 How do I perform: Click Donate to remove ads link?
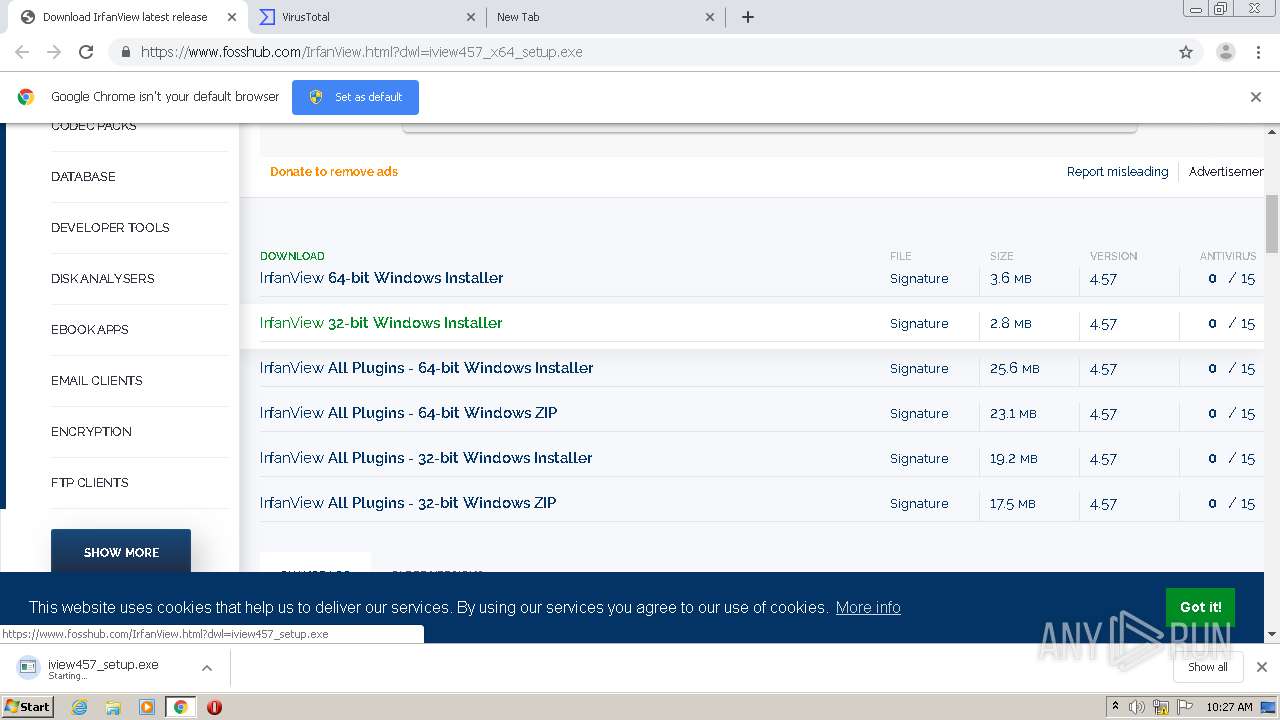click(334, 172)
